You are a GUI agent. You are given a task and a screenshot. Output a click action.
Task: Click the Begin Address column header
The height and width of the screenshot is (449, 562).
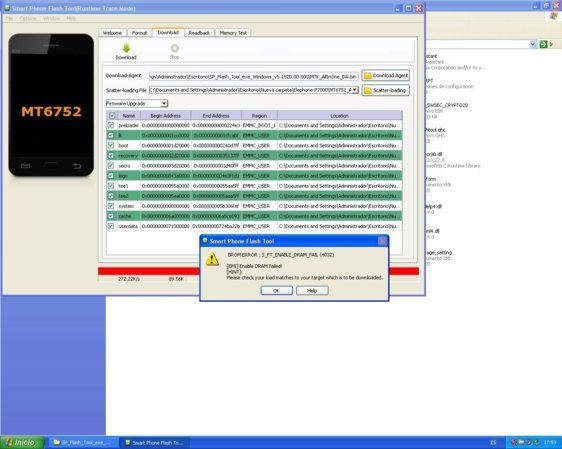166,116
